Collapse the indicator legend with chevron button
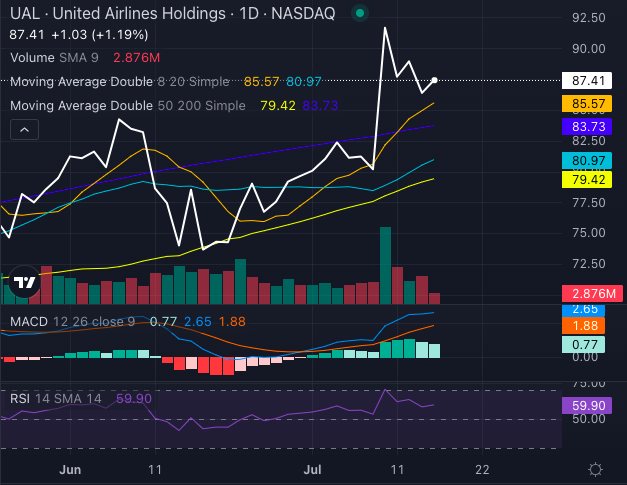Screen dimensions: 627x485 click(24, 130)
